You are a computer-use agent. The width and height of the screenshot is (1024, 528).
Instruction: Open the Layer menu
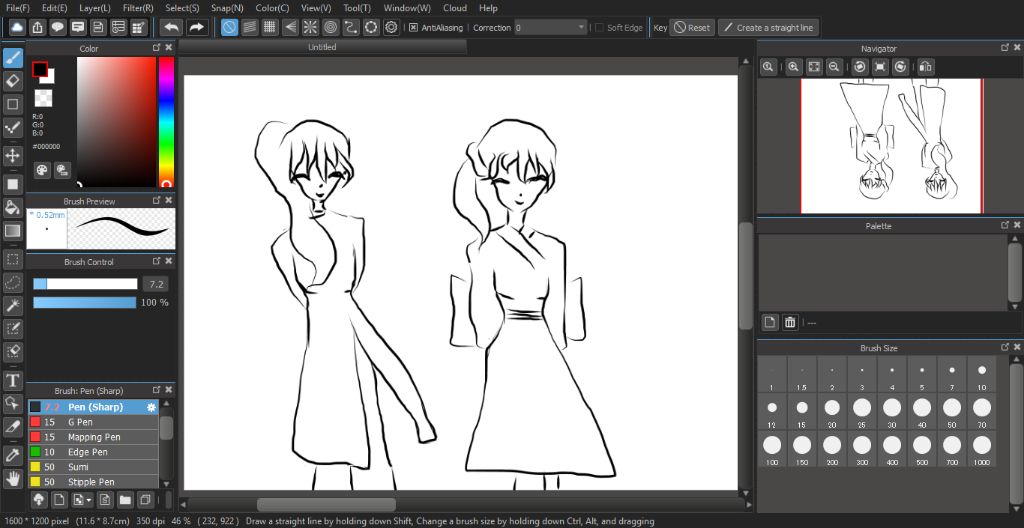point(95,8)
